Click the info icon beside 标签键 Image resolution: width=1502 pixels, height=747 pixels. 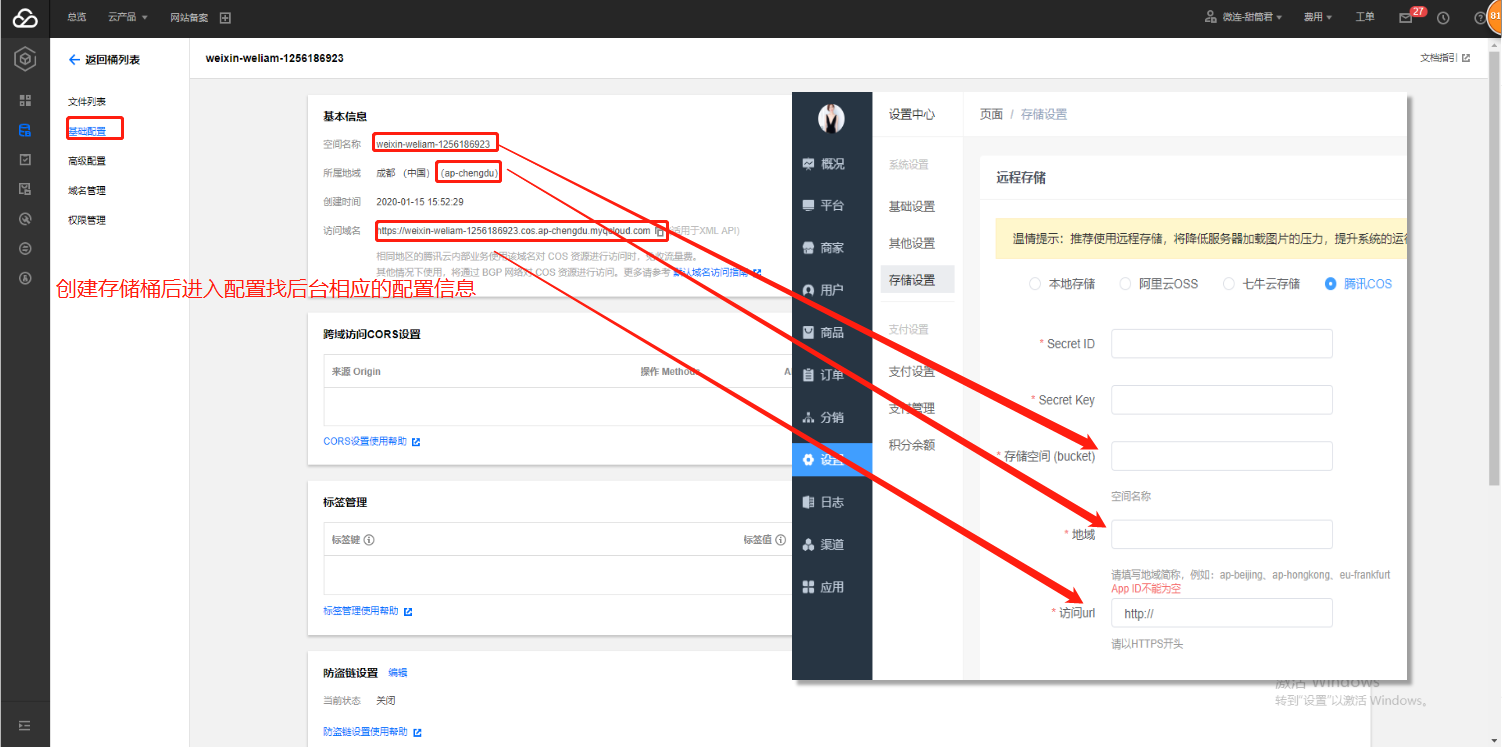coord(369,540)
